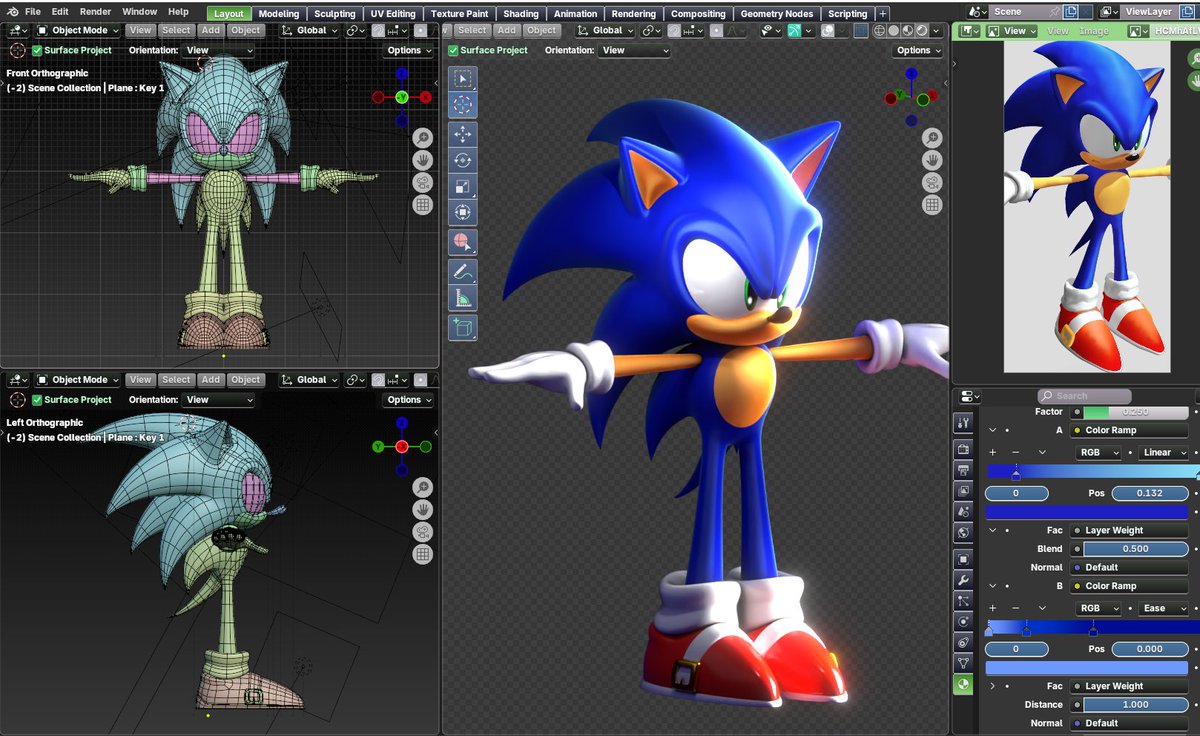Open Object Mode dropdown in Front Orthographic viewport
Screen dimensions: 1200x736
coord(78,30)
